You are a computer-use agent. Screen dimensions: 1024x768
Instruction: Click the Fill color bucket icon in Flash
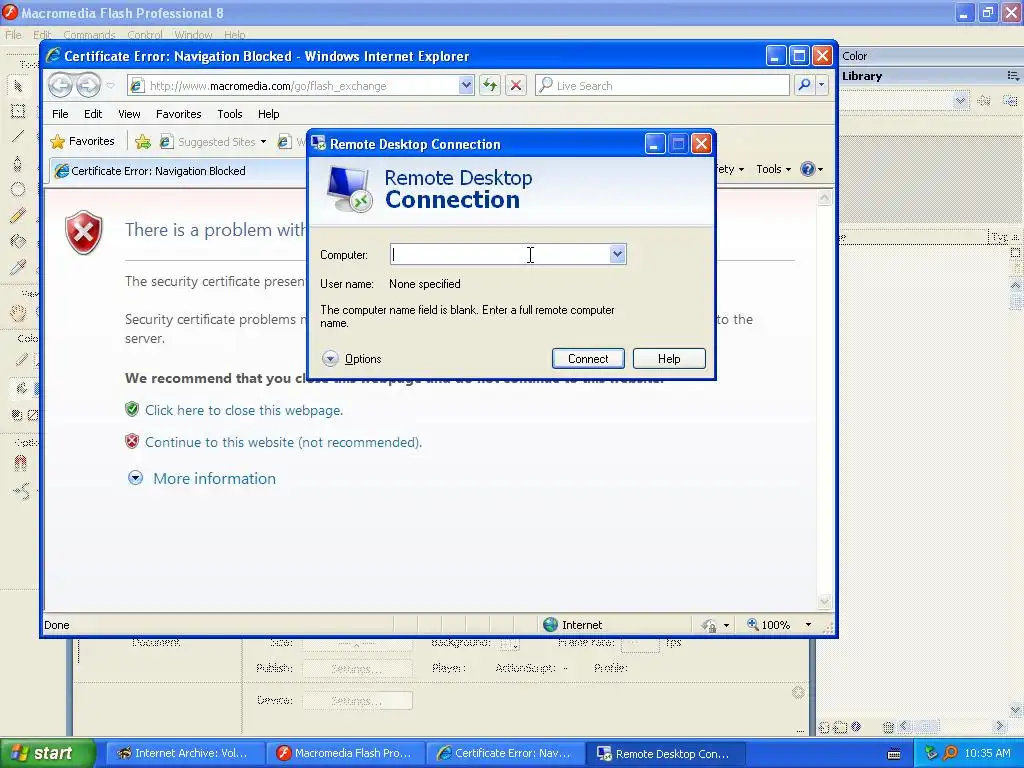(21, 389)
